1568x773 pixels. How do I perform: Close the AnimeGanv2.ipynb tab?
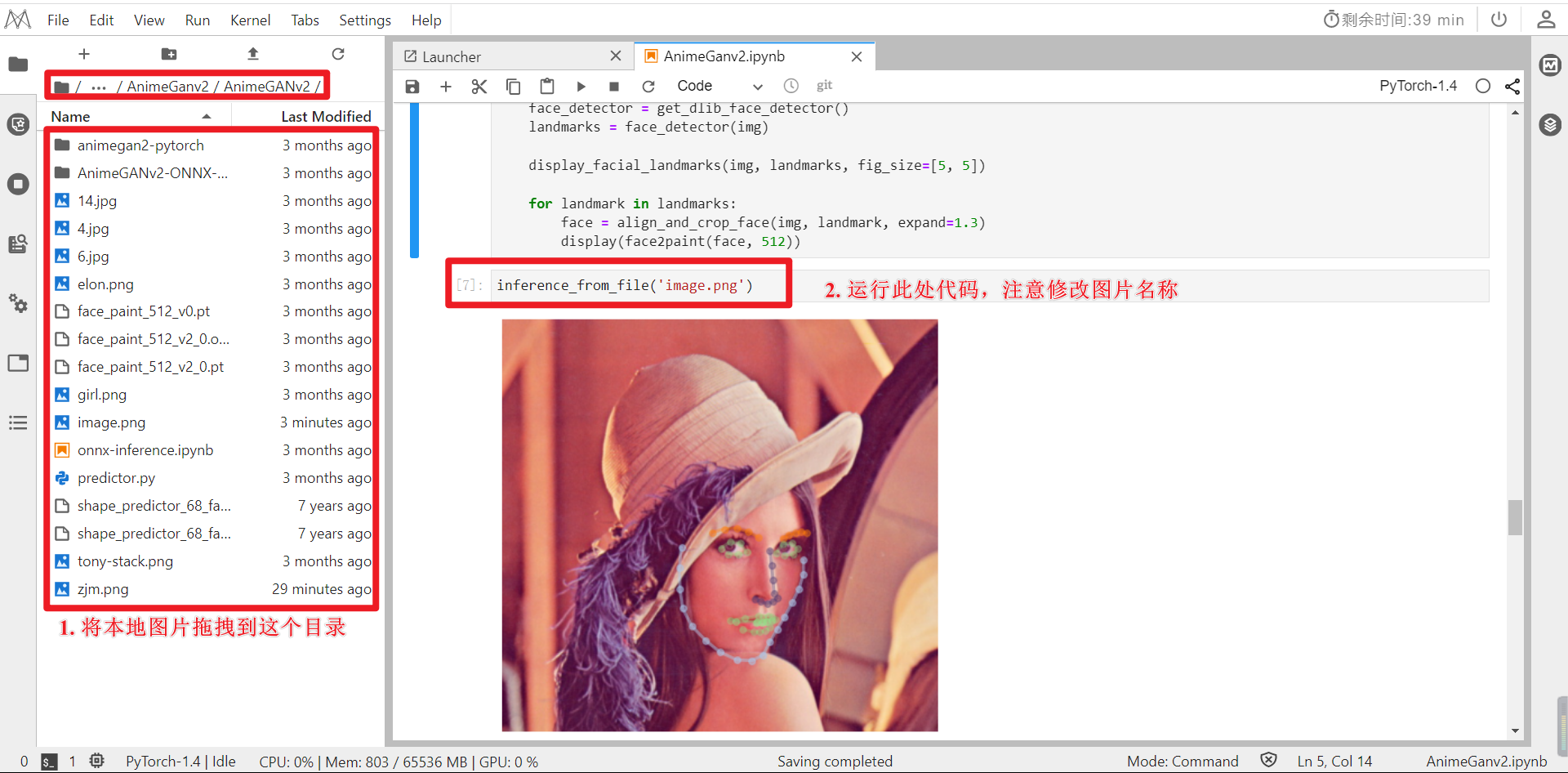[x=857, y=56]
